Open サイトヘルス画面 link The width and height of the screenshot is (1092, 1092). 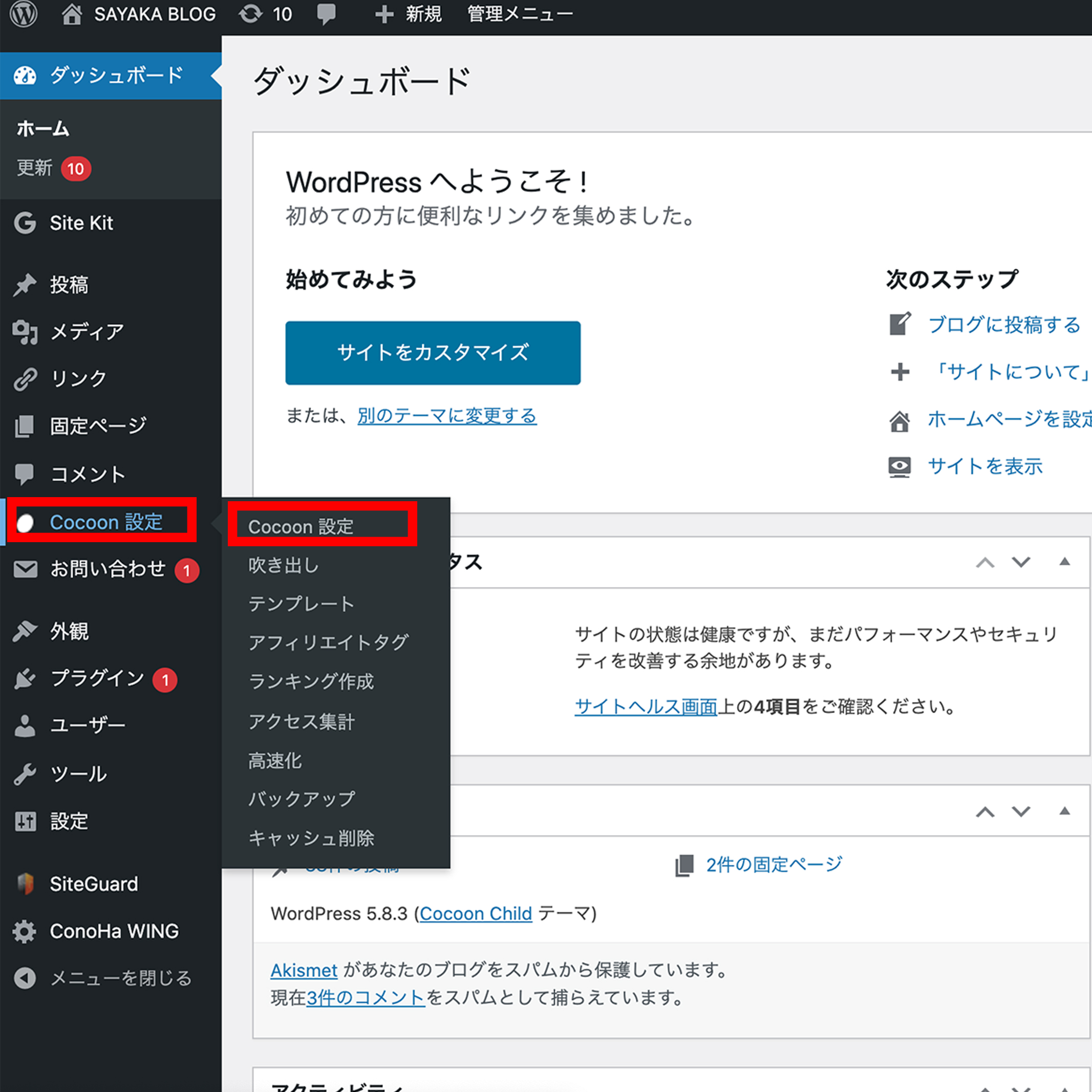pos(646,706)
